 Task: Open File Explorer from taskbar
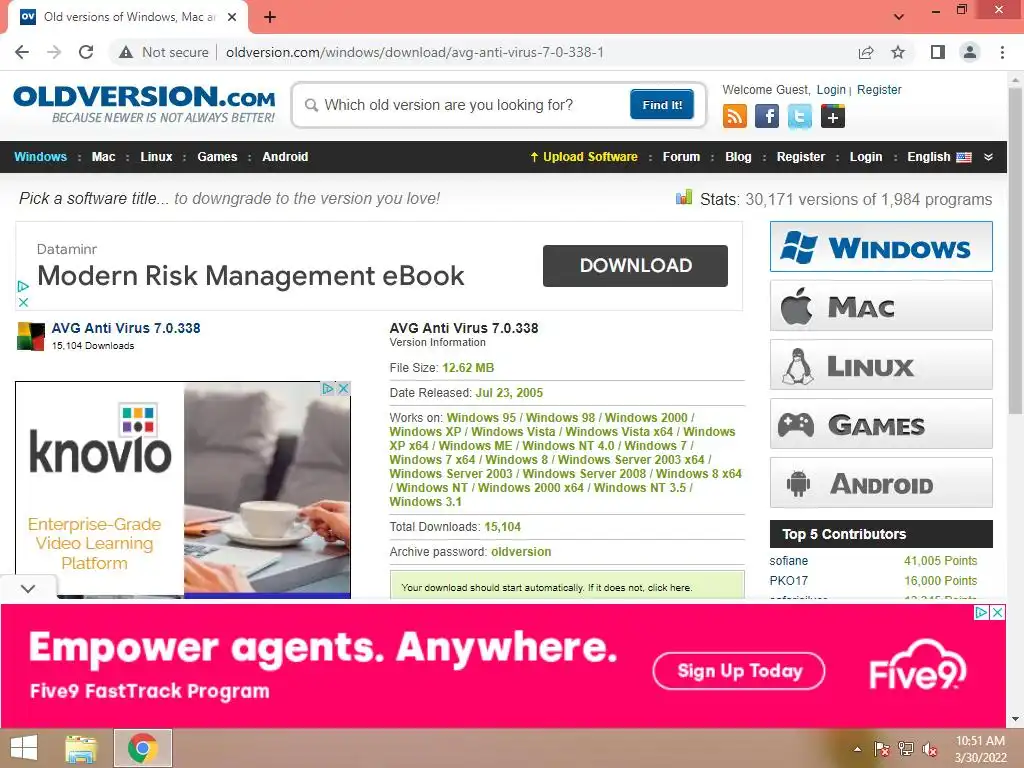tap(81, 748)
